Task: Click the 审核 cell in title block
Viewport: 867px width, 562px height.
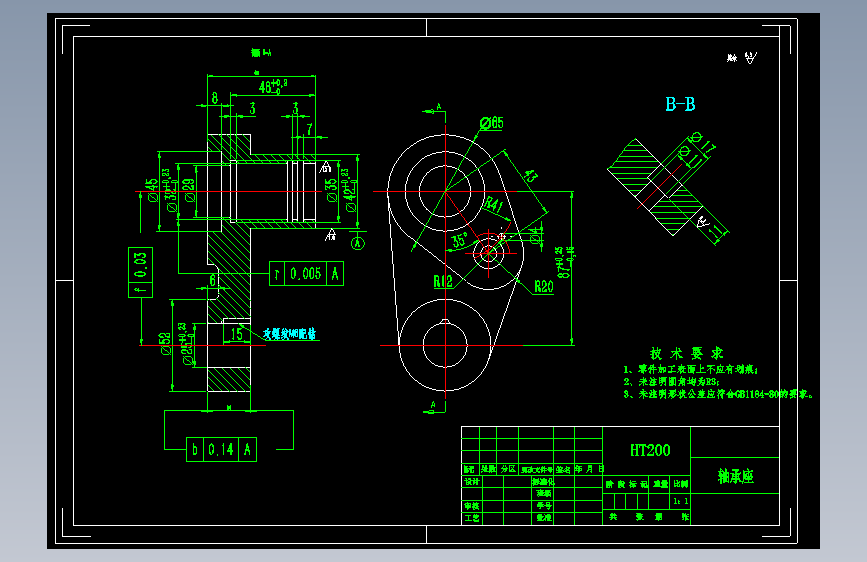Action: coord(472,506)
